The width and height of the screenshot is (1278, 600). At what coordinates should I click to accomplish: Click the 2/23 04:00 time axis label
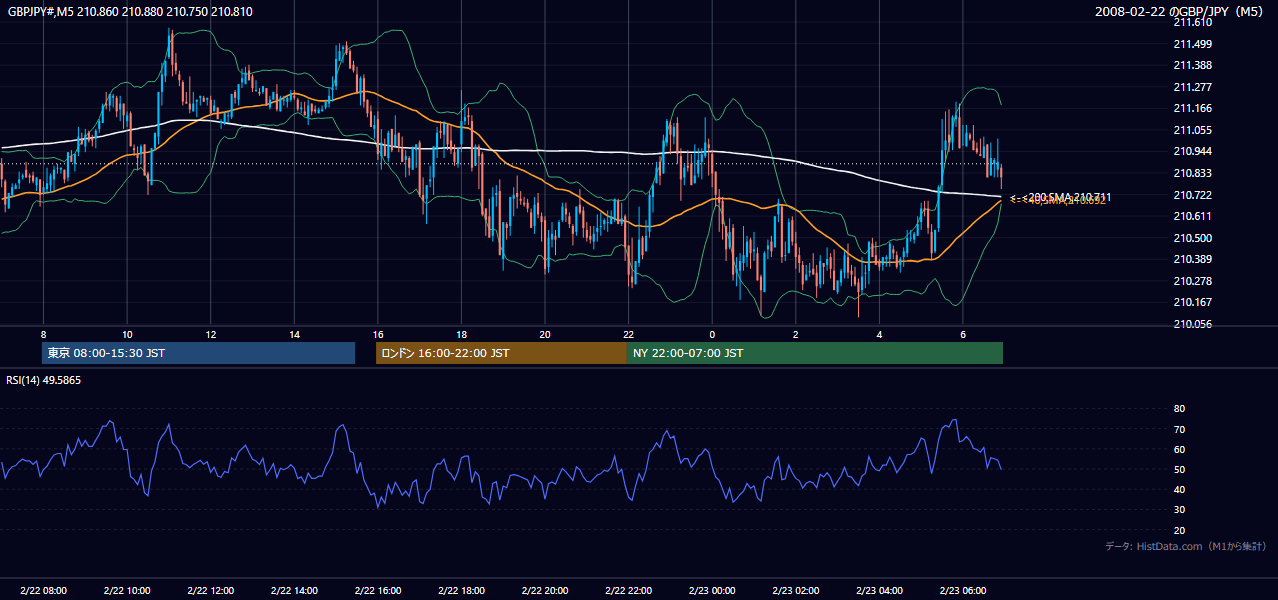point(879,591)
